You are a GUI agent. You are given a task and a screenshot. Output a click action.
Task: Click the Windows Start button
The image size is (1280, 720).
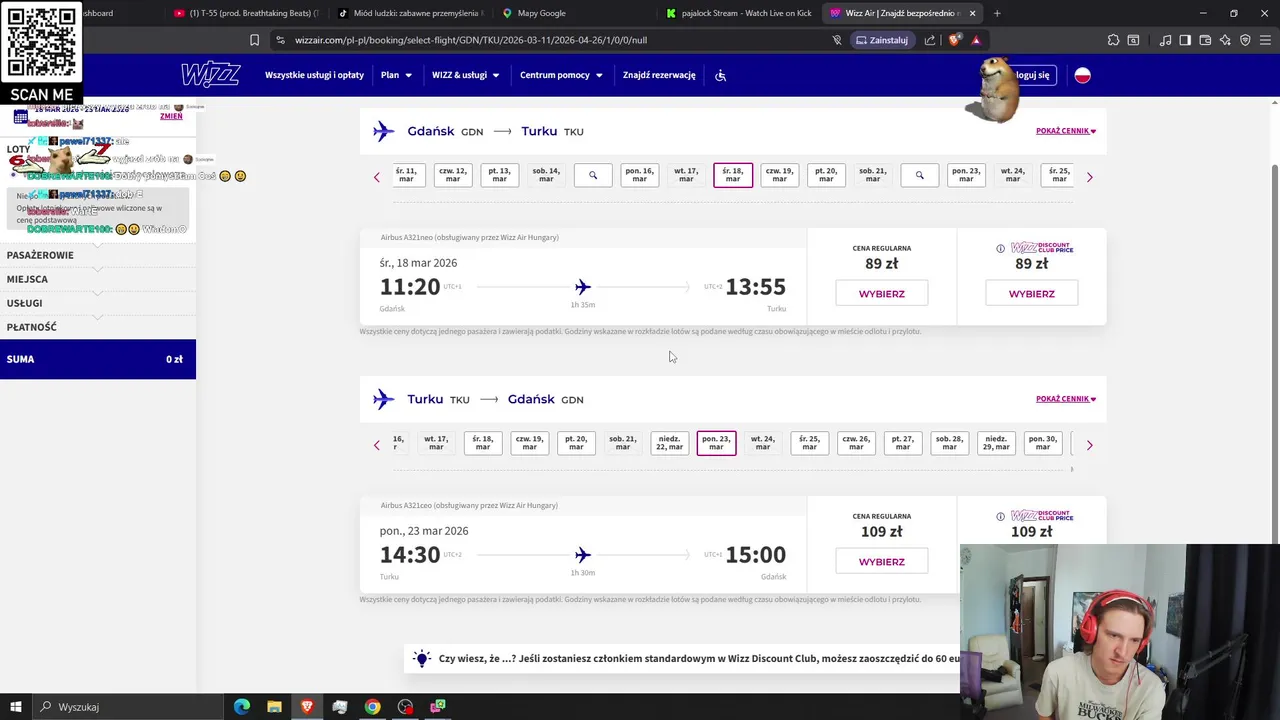[x=16, y=707]
